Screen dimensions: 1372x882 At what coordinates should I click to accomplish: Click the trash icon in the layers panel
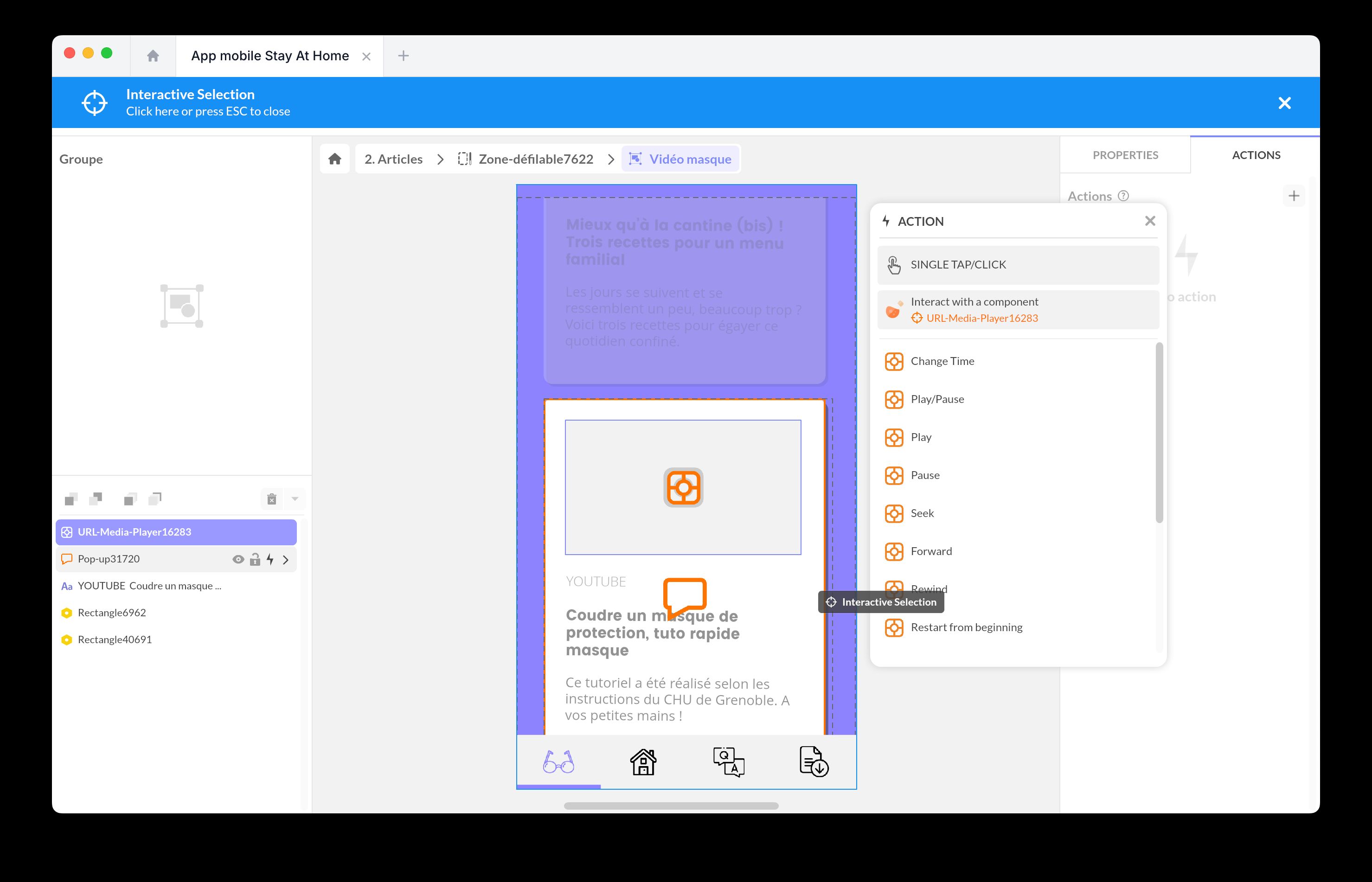point(271,499)
